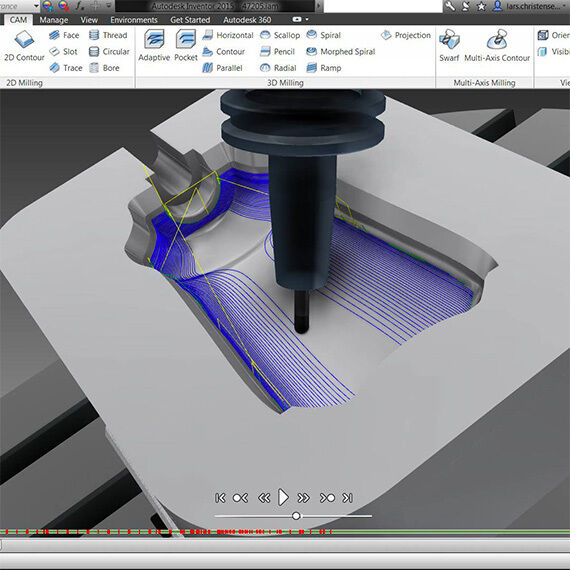Jump to the simulation start
The width and height of the screenshot is (570, 570).
point(220,498)
